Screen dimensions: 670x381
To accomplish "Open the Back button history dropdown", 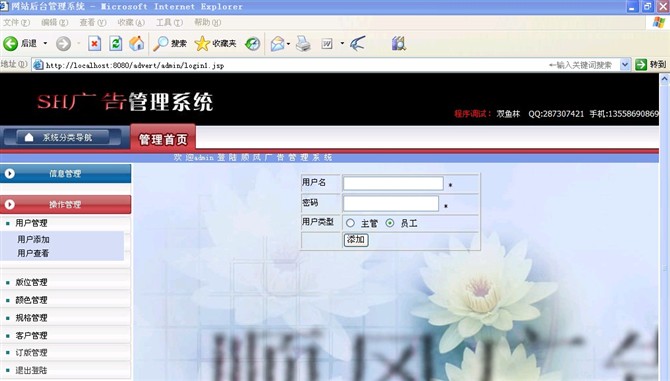I will tap(45, 43).
